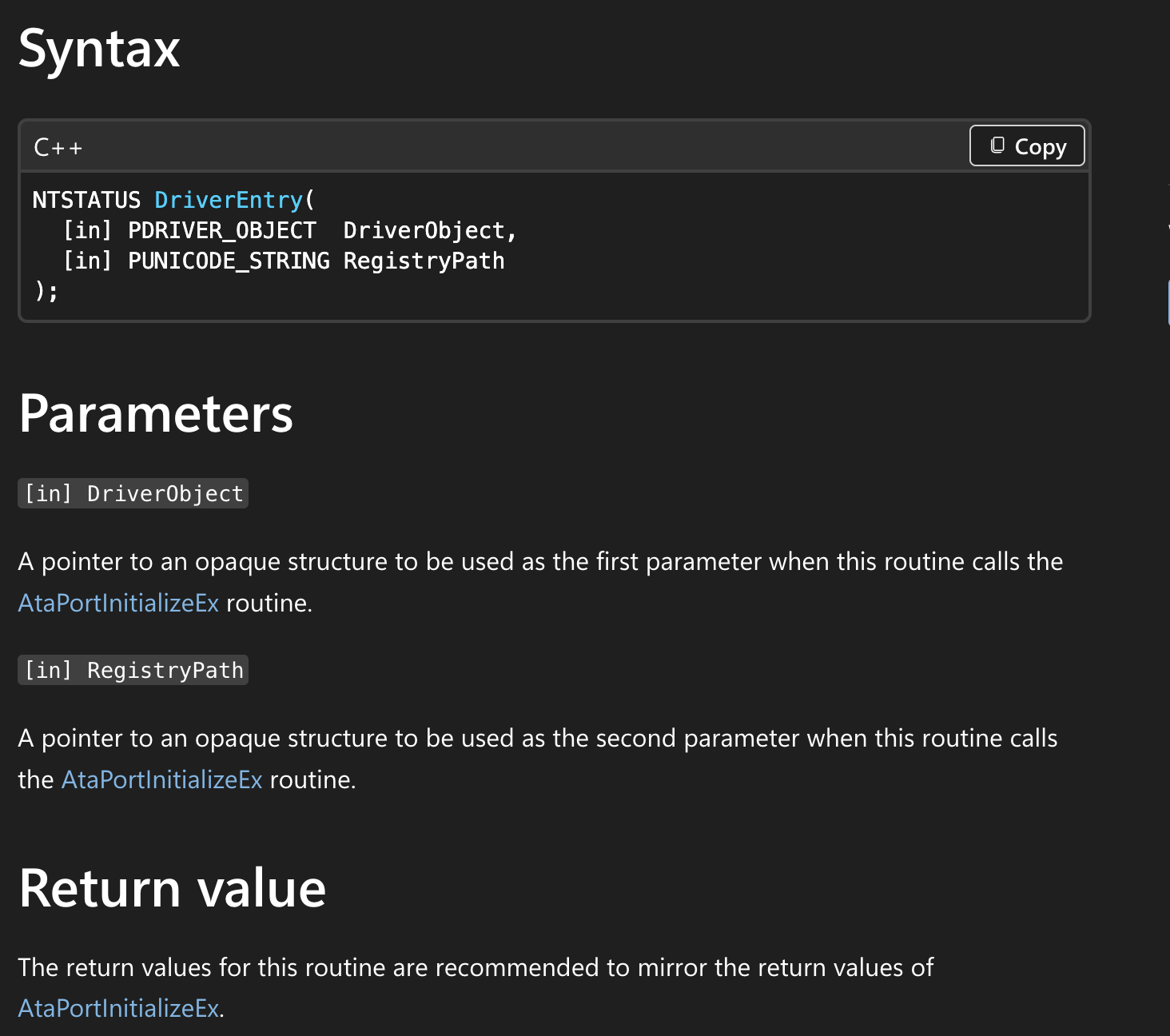Click NTSTATUS return type in code

pos(86,200)
